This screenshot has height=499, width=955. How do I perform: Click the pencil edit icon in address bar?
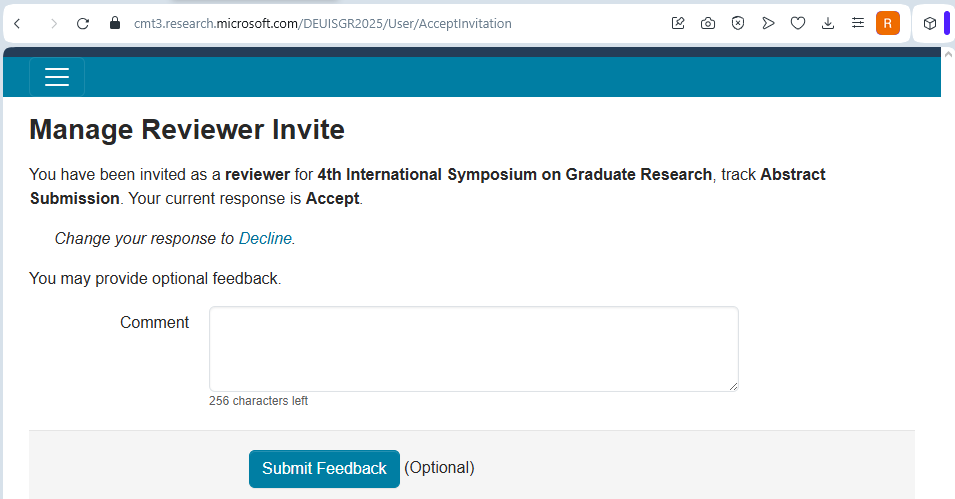(x=678, y=23)
